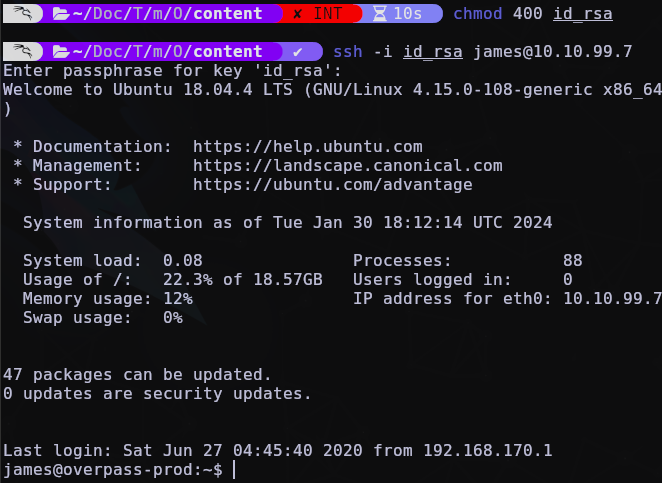
Task: Click the underlined id_rsa in chmod command
Action: 583,14
